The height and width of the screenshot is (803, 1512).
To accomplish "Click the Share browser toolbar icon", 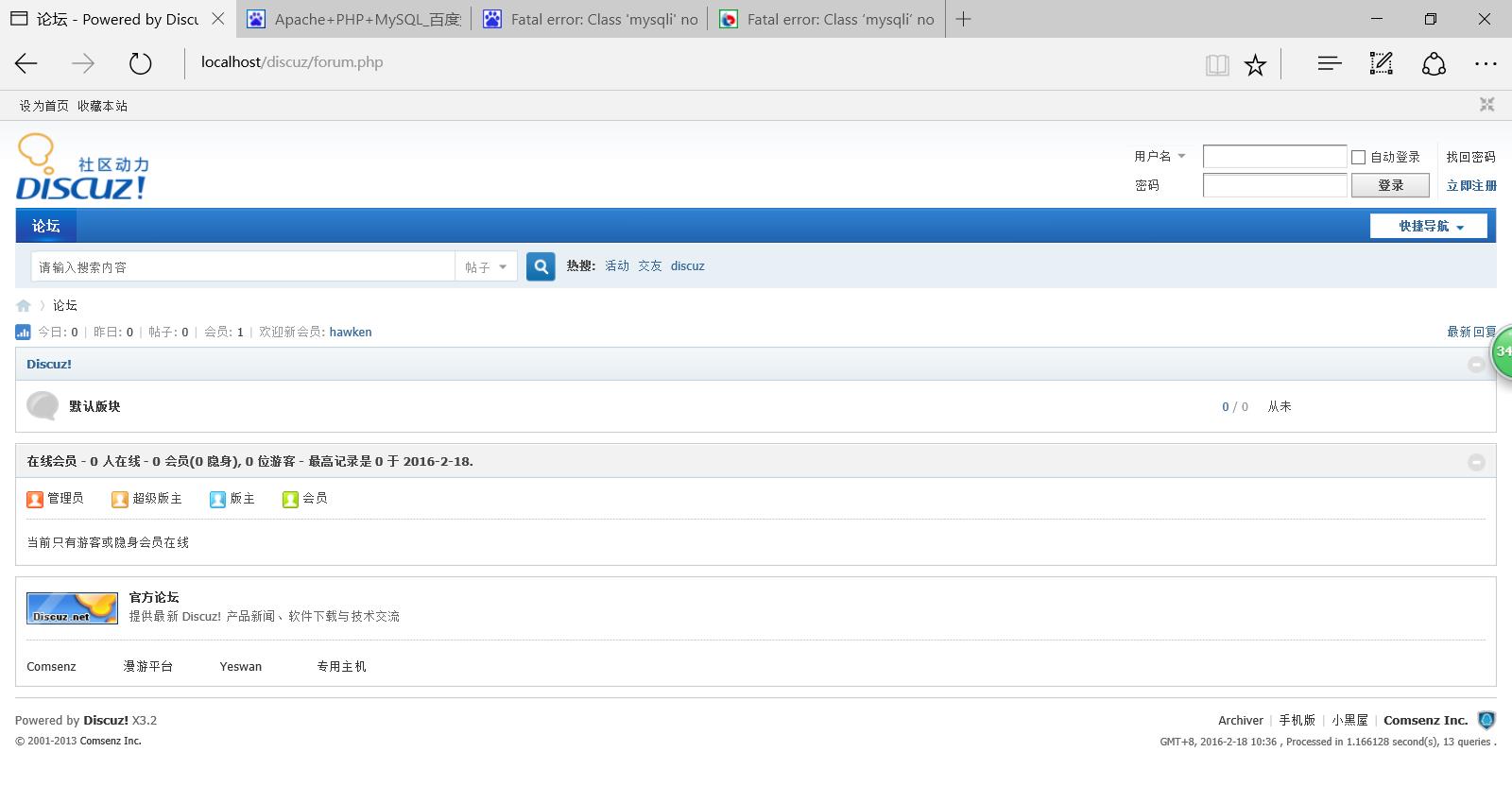I will (1434, 63).
